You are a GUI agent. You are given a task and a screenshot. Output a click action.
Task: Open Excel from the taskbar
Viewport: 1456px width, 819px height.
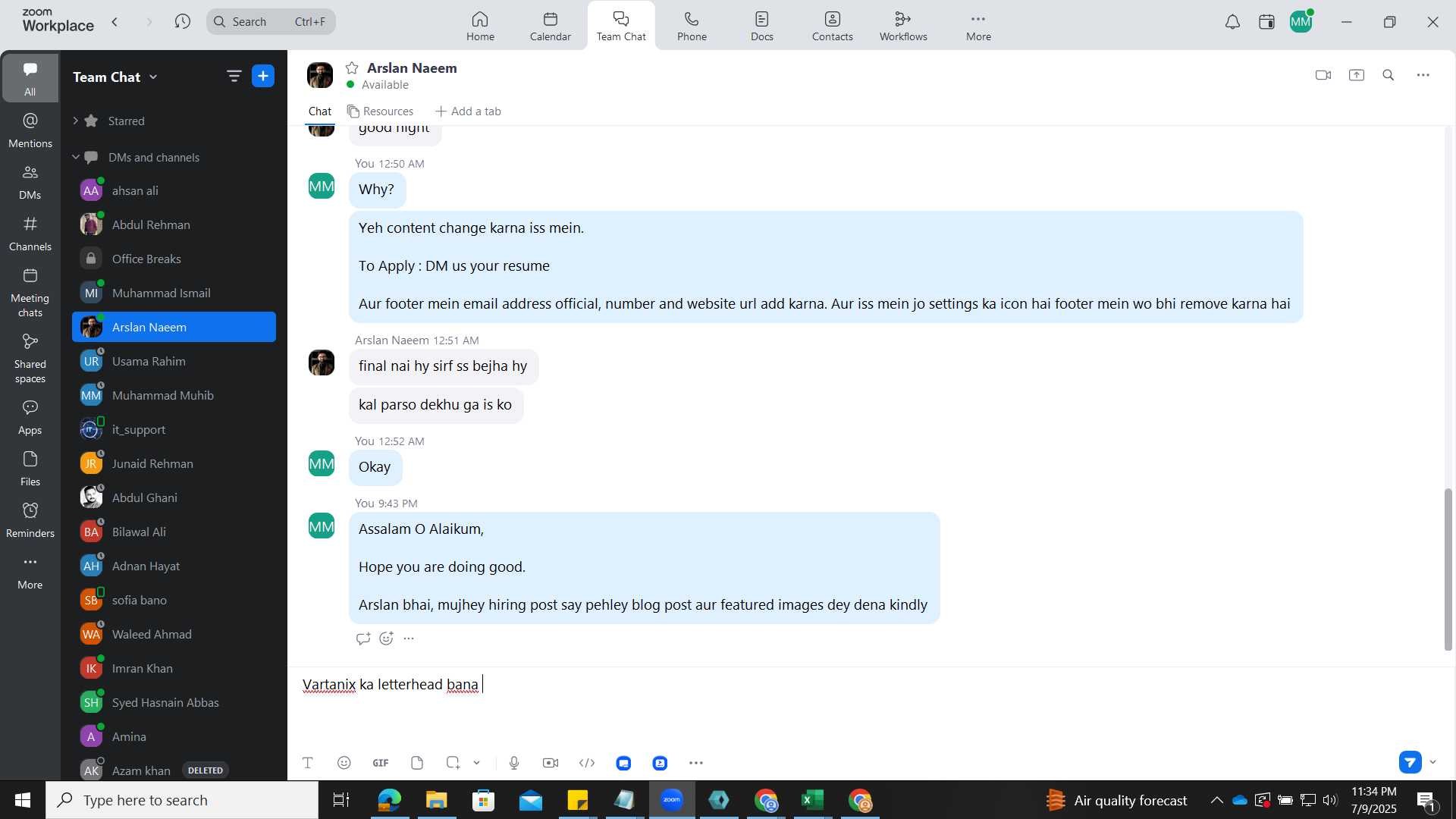pos(813,800)
